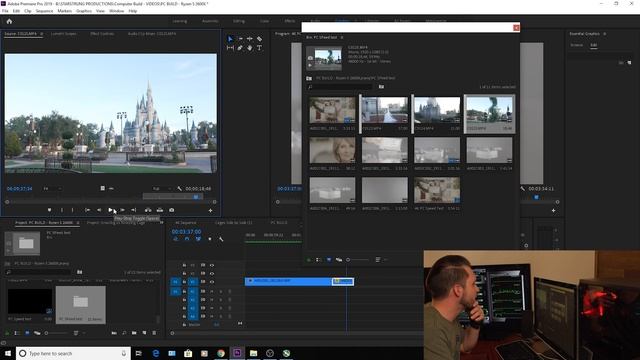Click Drag Video Only icon in Source monitor

click(102, 188)
